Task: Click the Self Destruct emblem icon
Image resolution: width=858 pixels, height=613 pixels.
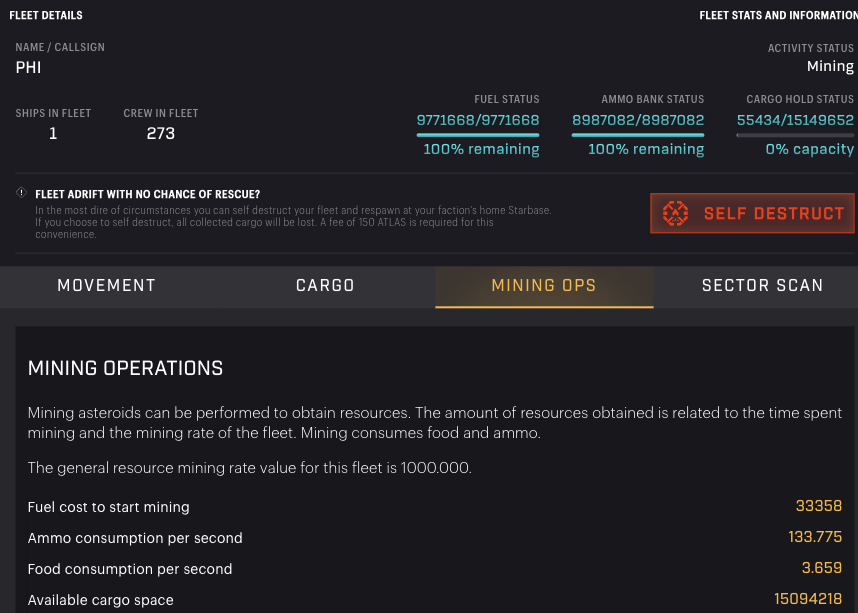Action: coord(677,213)
